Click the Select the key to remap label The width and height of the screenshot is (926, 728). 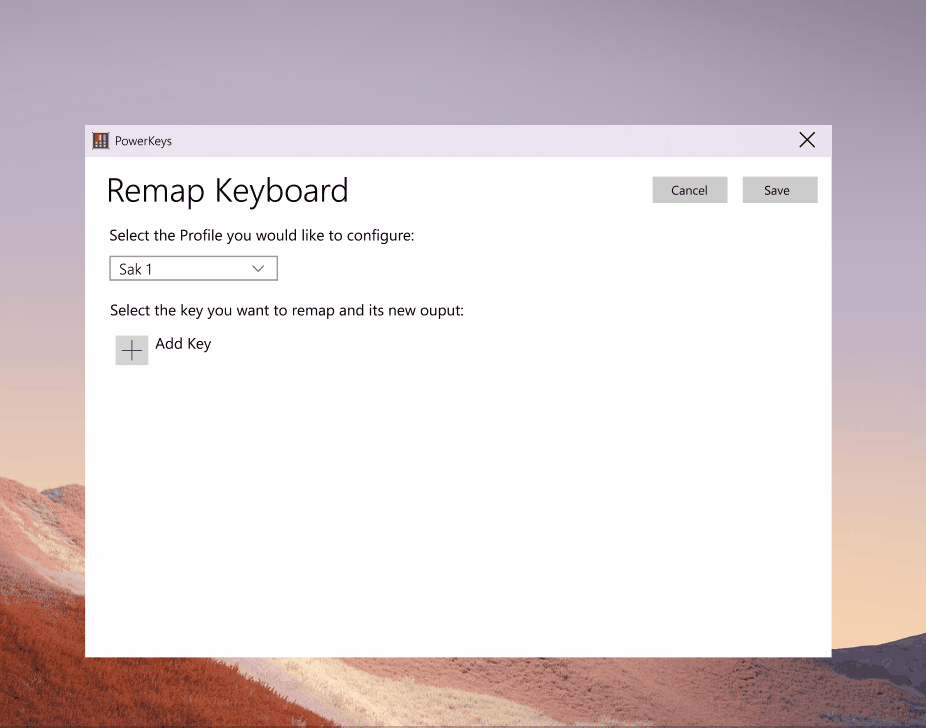[287, 311]
